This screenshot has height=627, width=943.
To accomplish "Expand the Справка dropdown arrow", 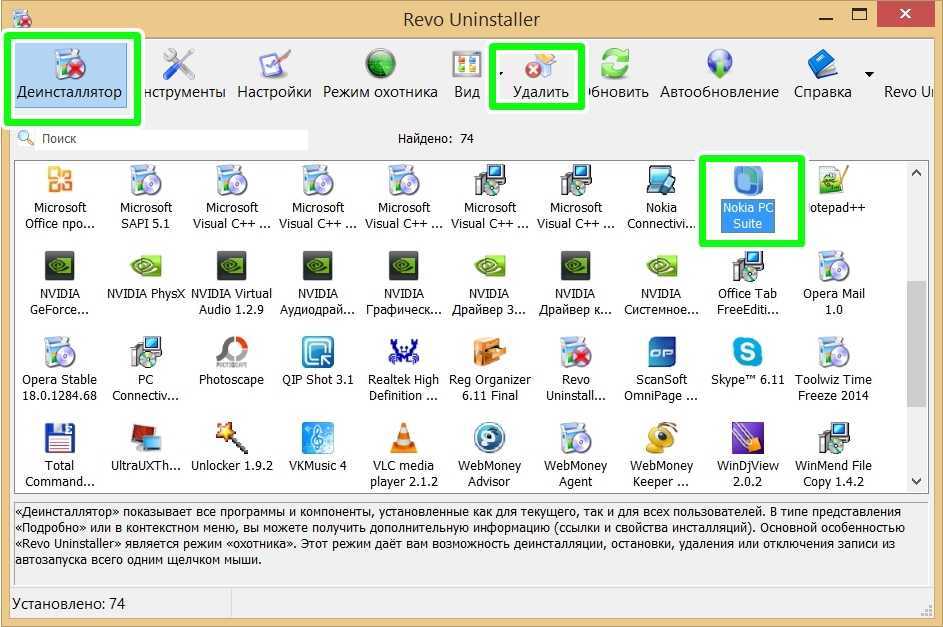I will pos(869,73).
